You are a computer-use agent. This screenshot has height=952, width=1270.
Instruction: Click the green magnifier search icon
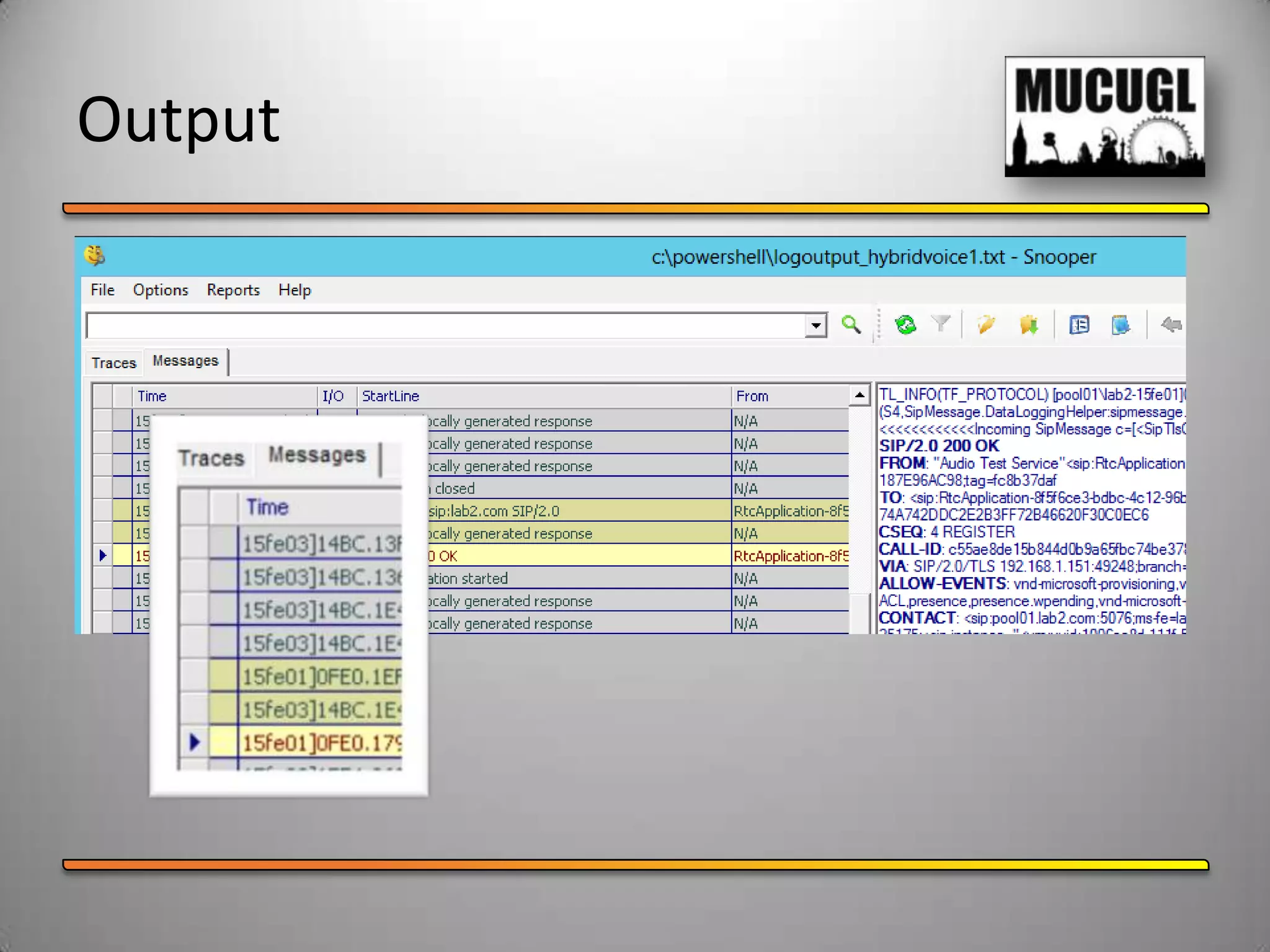[x=851, y=325]
